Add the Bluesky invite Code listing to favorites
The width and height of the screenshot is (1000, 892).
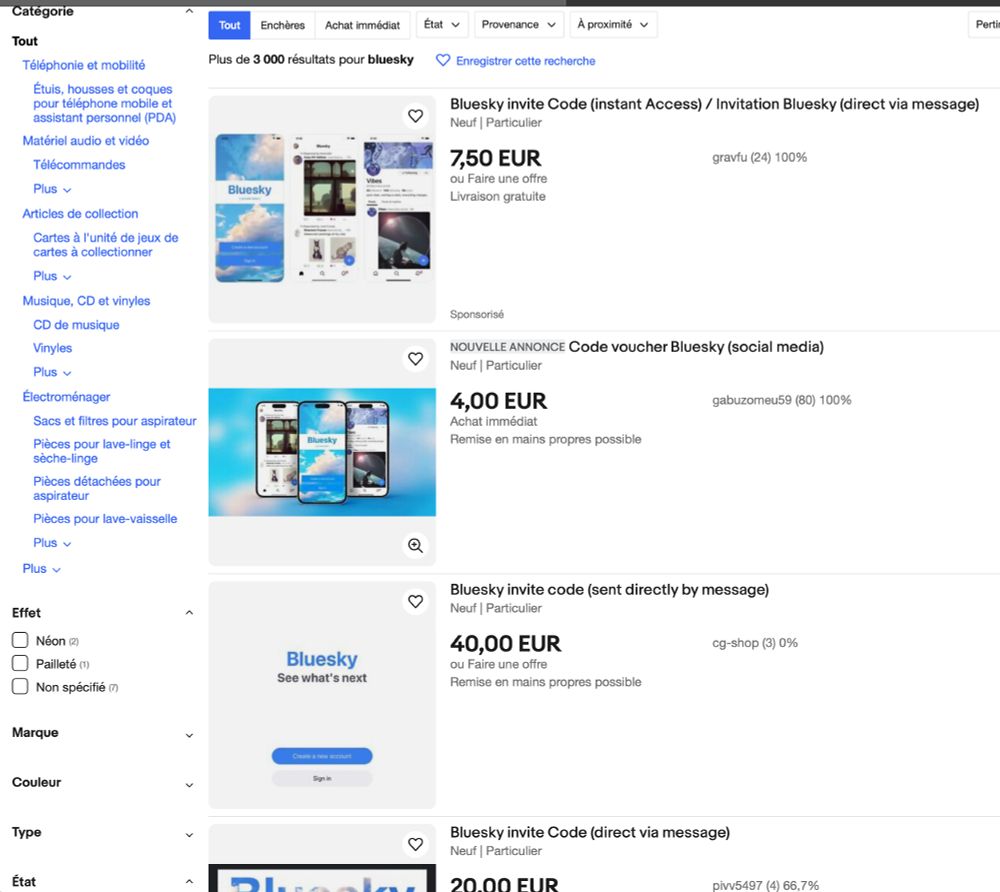(x=416, y=115)
